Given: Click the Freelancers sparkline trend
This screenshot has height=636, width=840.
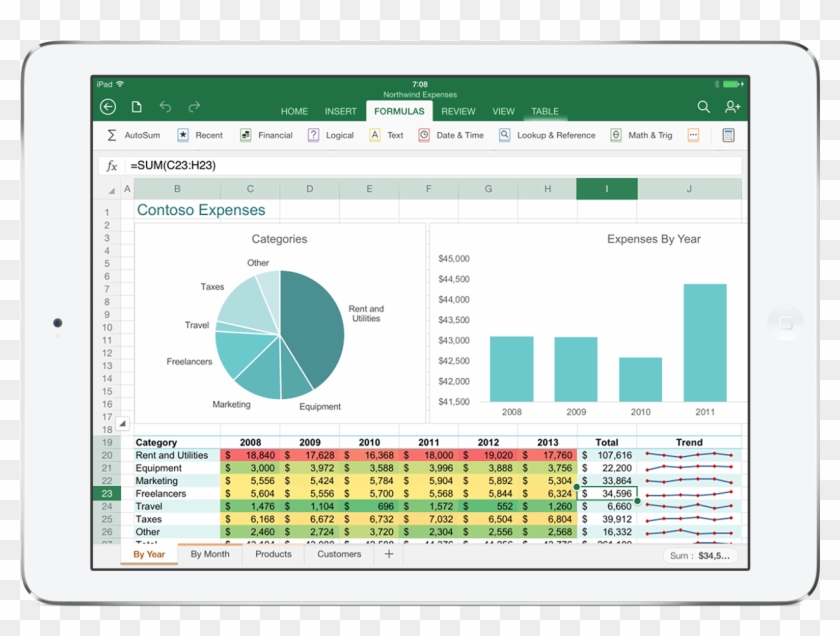Looking at the screenshot, I should coord(689,493).
